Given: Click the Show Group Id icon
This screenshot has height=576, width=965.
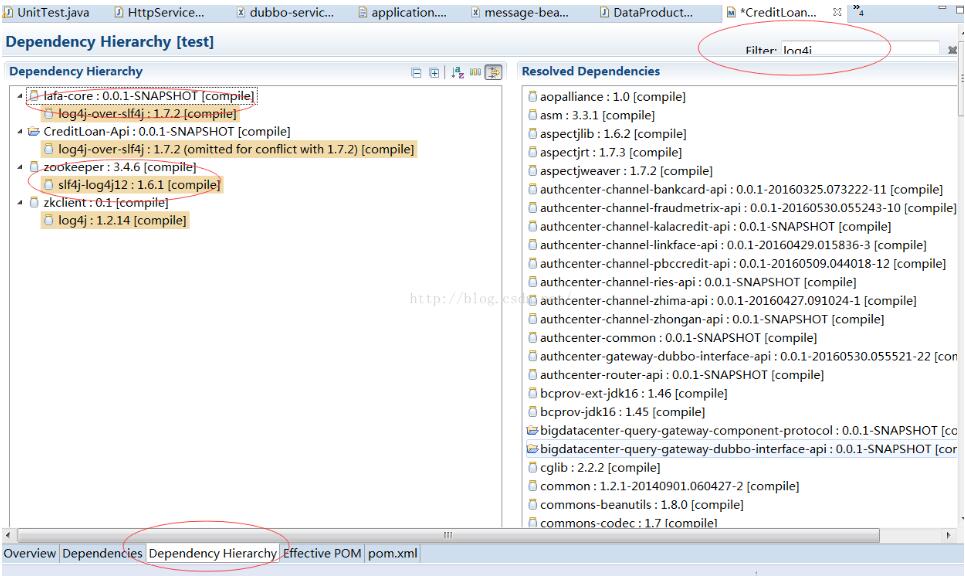Looking at the screenshot, I should point(475,72).
